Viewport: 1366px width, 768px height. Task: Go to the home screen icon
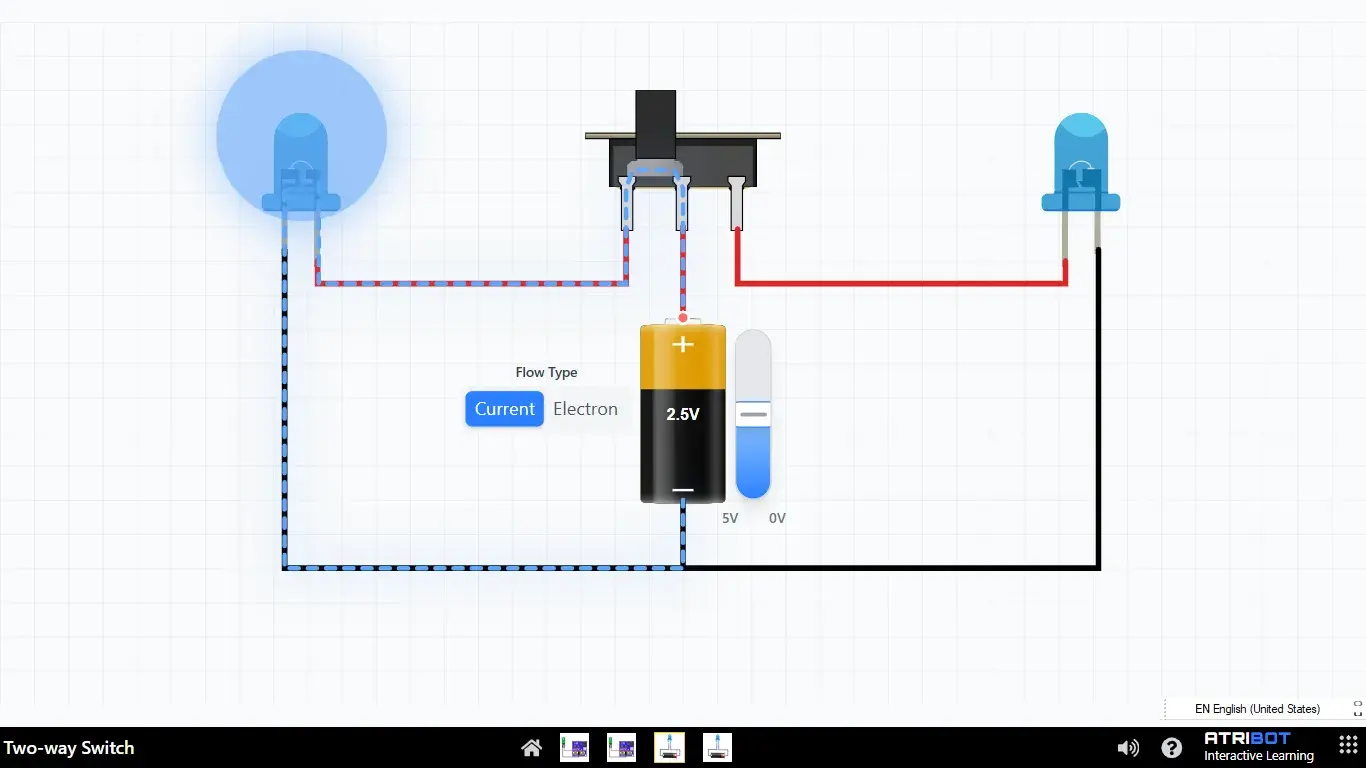pyautogui.click(x=532, y=748)
